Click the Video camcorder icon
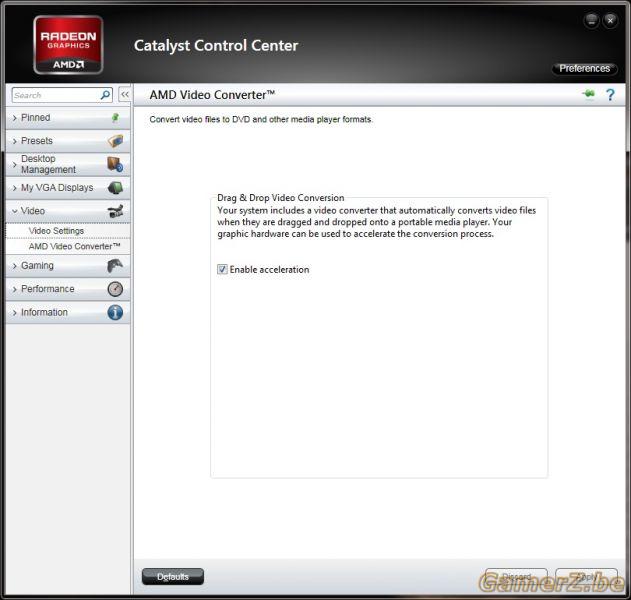 pos(115,211)
